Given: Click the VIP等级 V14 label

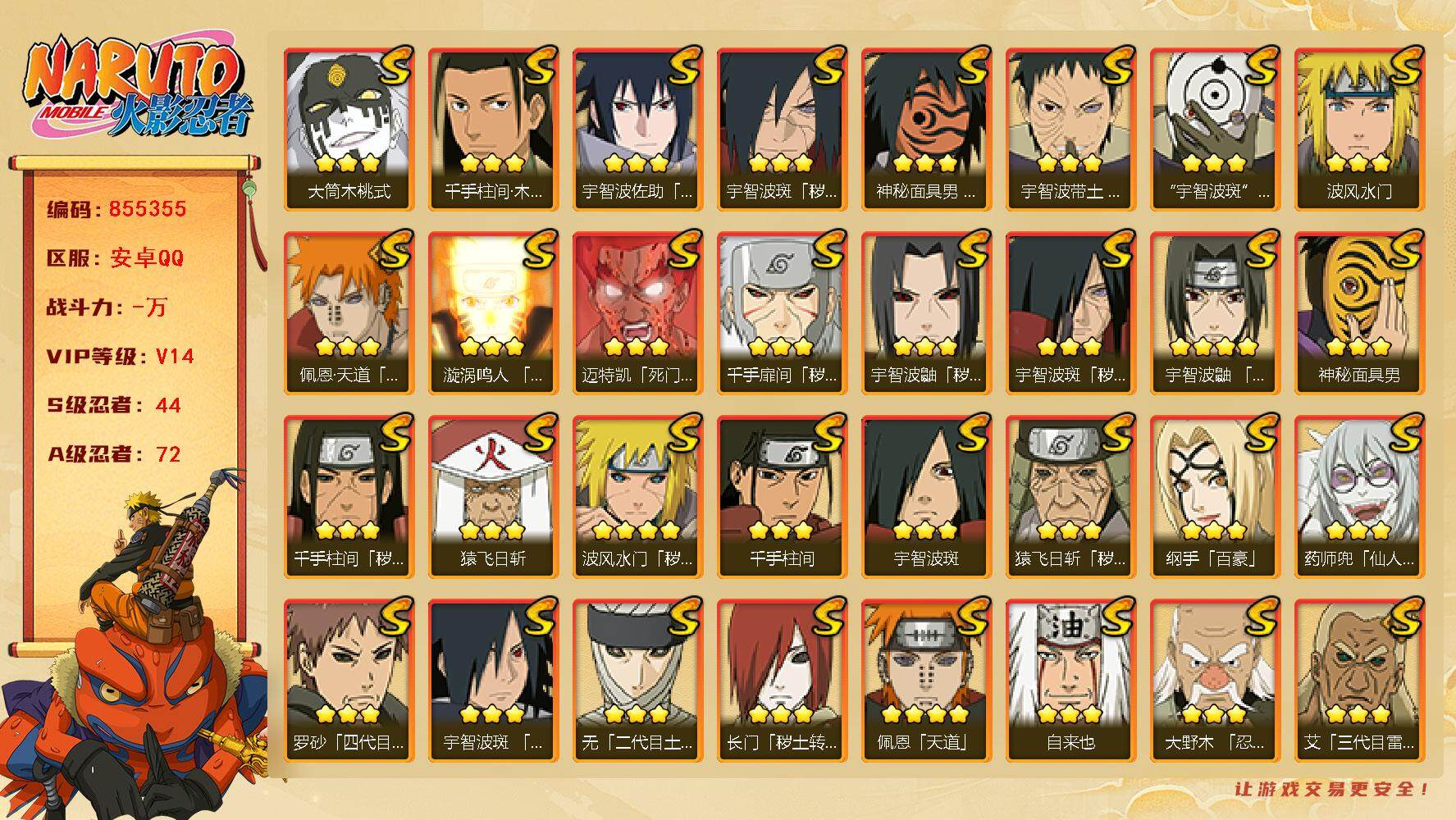Looking at the screenshot, I should [x=121, y=356].
